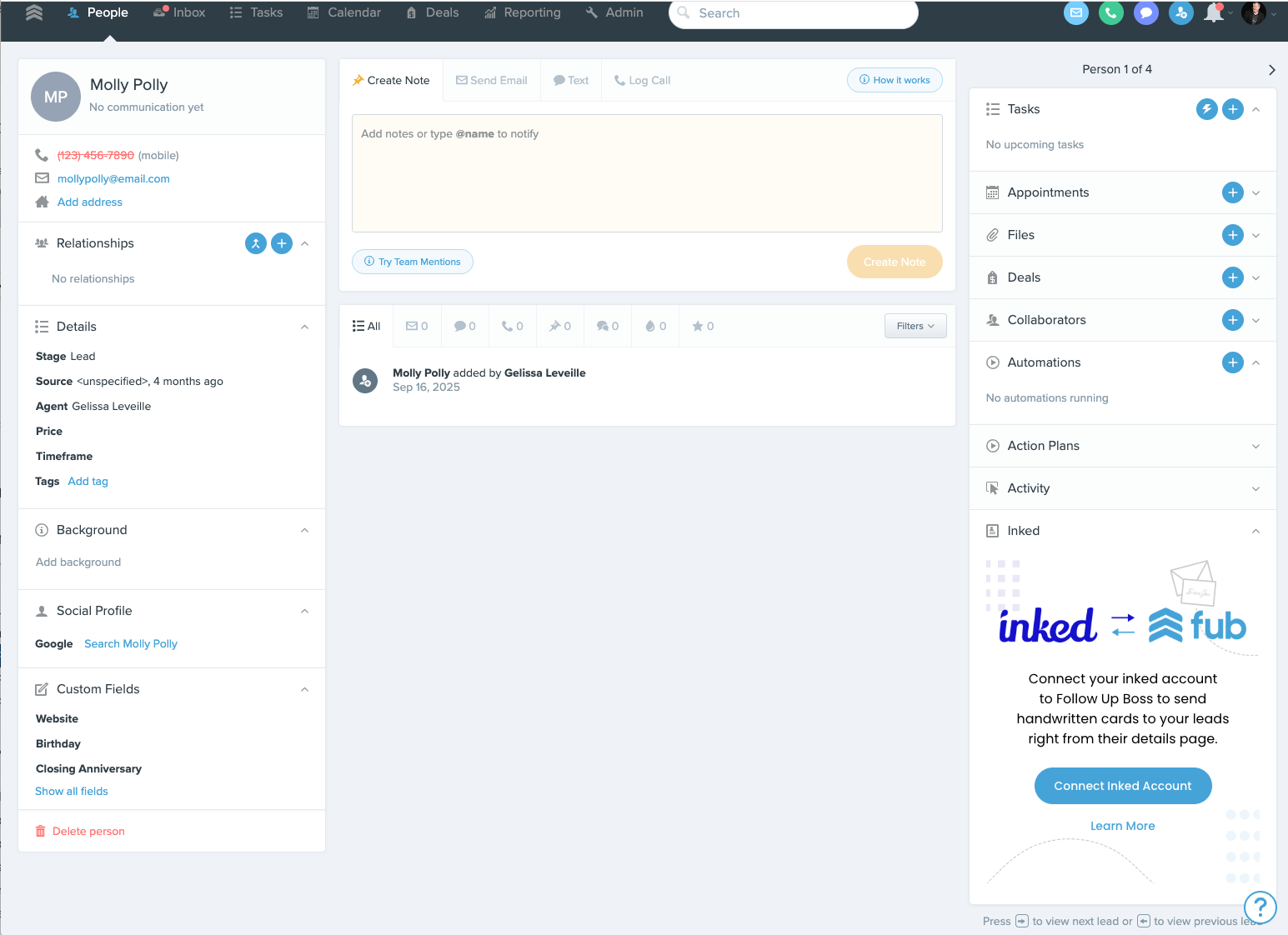The width and height of the screenshot is (1288, 935).
Task: Click the Connect Inked Account button
Action: (1122, 786)
